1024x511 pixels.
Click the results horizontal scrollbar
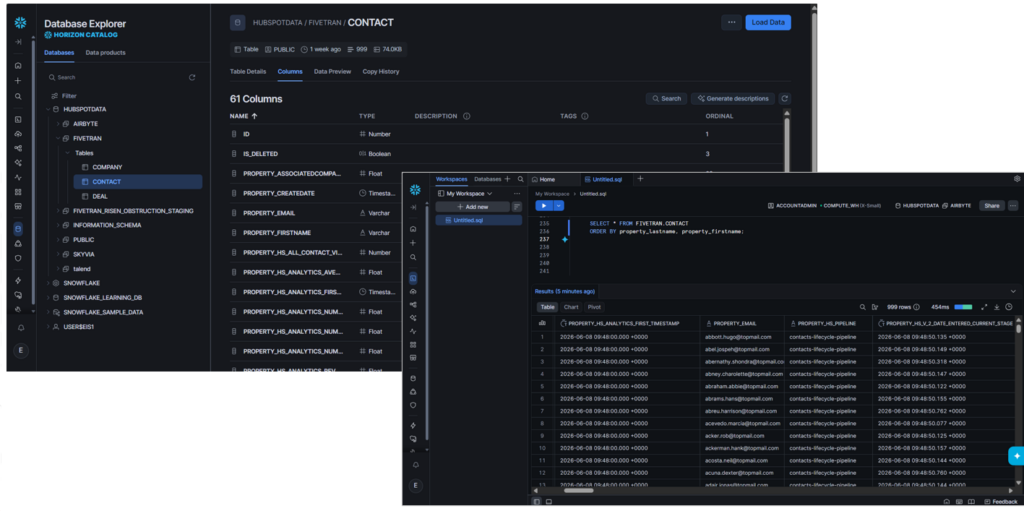[577, 490]
